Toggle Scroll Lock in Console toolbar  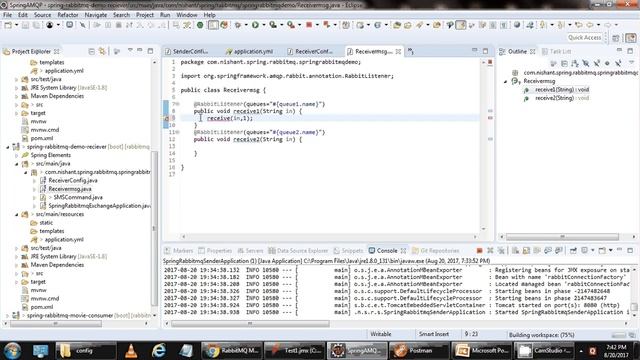(526, 251)
